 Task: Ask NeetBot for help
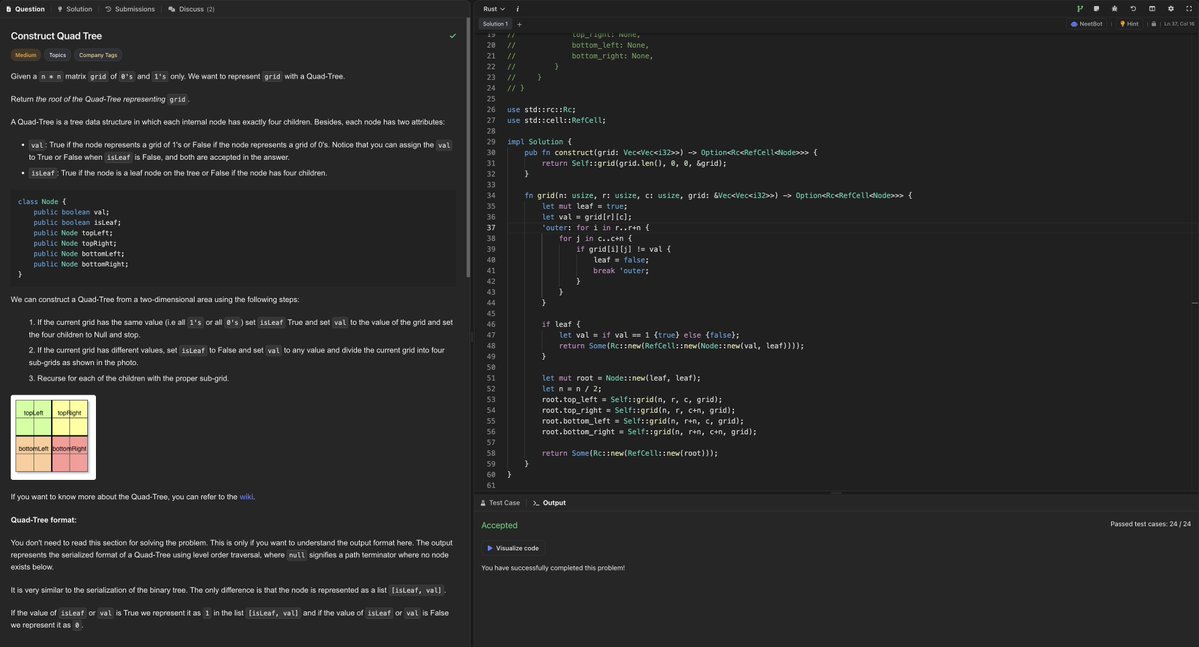pos(1087,24)
